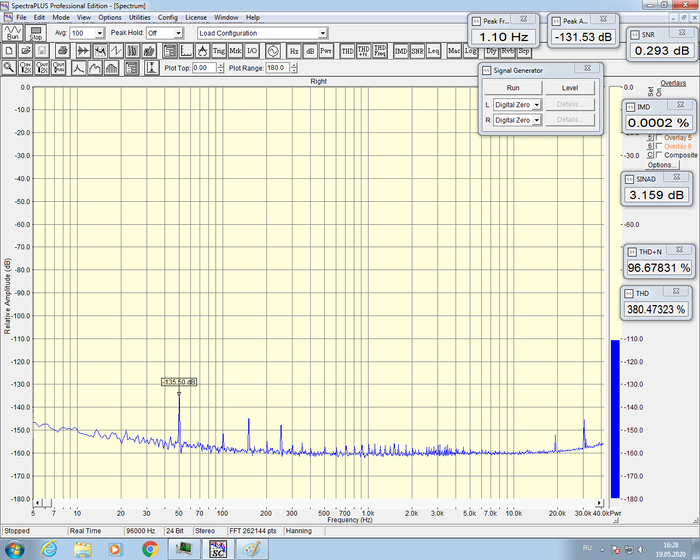Enable the Overlay 6 checkbox
700x560 pixels.
coord(657,146)
